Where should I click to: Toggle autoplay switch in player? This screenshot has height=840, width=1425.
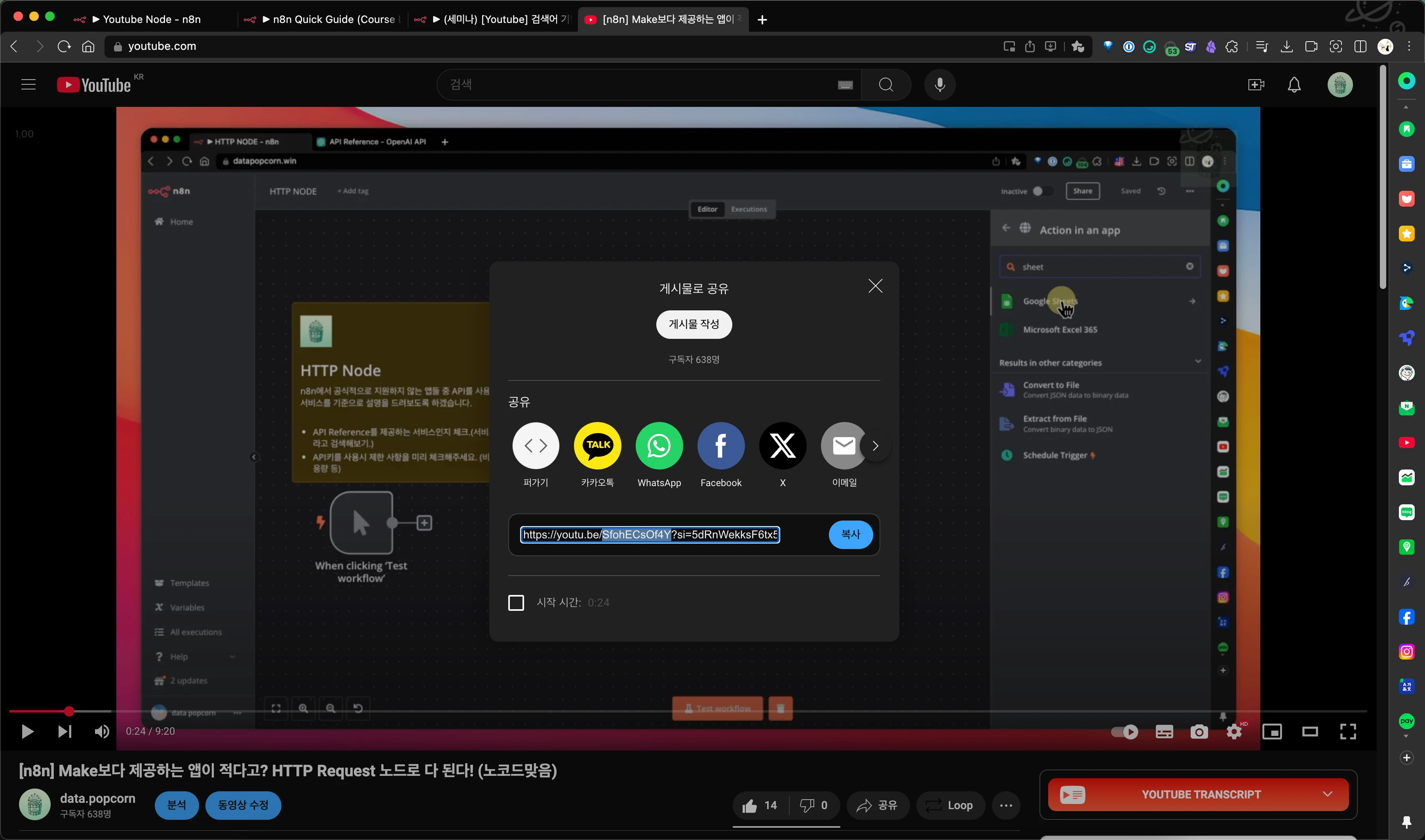(1124, 732)
